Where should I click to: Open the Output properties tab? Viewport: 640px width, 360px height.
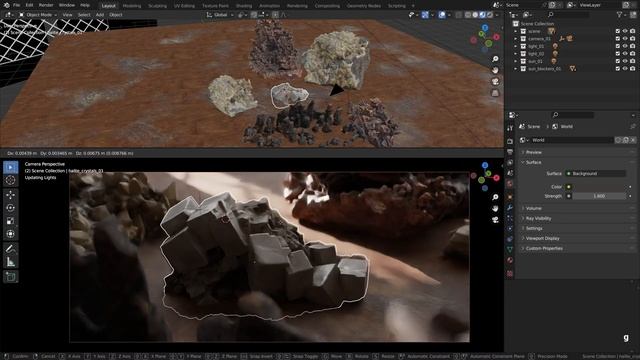(x=510, y=152)
